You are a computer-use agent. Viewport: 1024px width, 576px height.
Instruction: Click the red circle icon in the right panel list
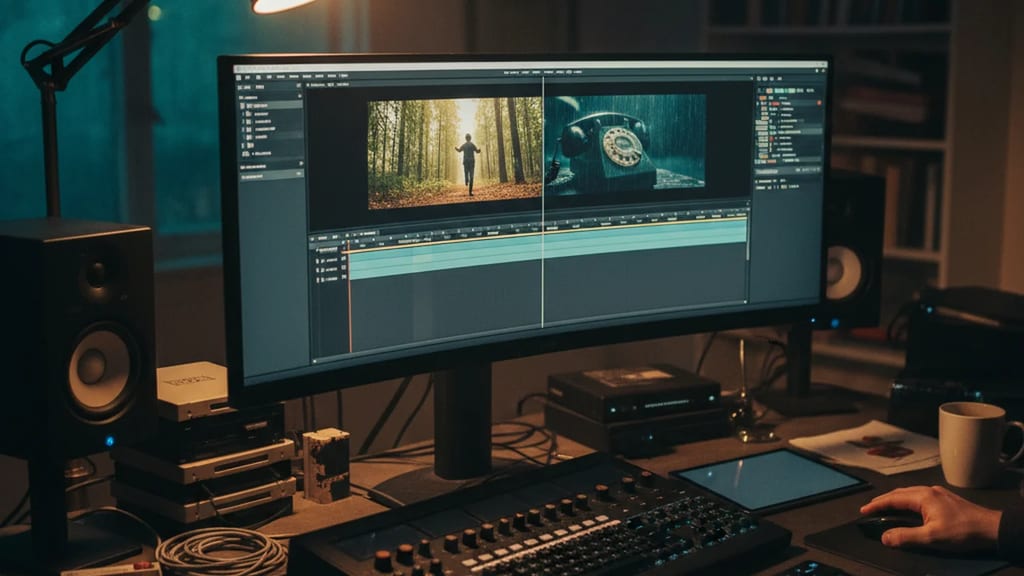(771, 138)
